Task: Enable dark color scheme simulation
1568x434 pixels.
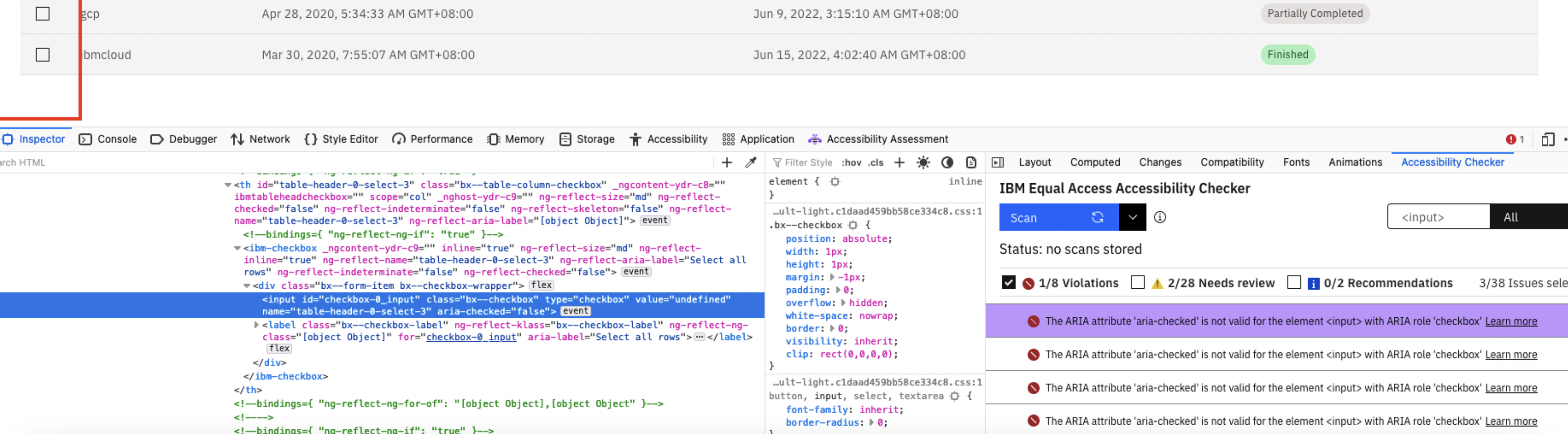Action: pos(947,162)
